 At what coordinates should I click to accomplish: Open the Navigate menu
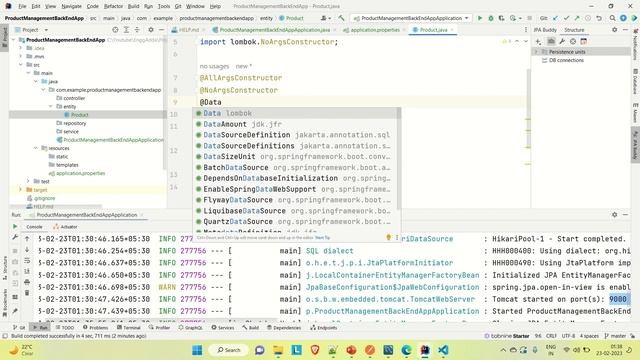click(x=71, y=6)
